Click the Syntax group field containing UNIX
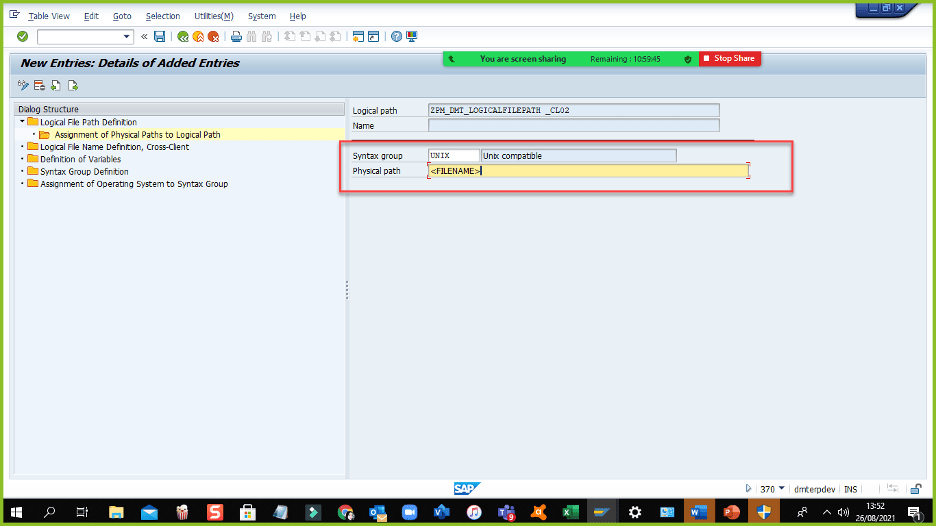 click(x=452, y=156)
